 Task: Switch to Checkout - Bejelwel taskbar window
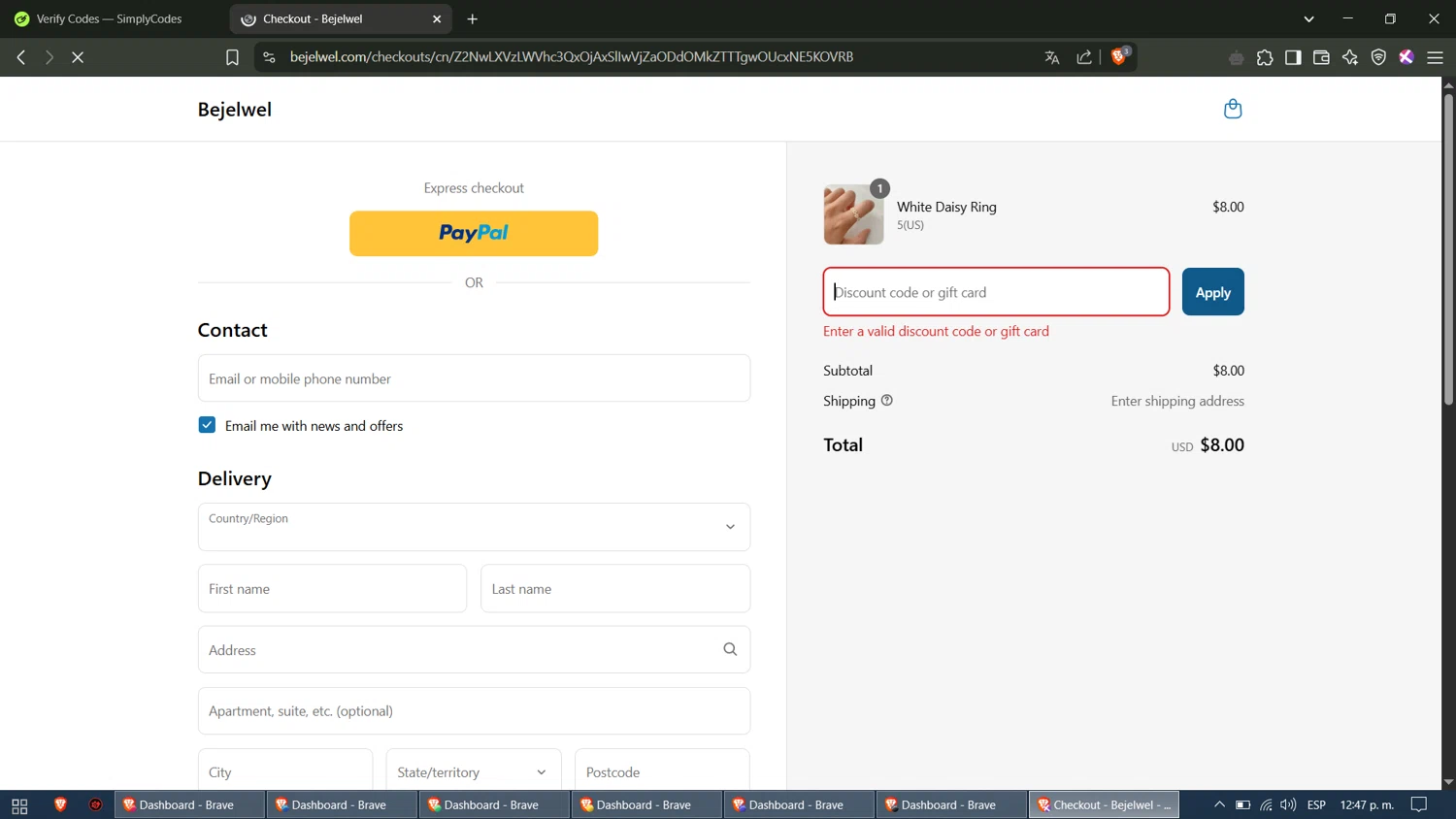click(x=1105, y=804)
